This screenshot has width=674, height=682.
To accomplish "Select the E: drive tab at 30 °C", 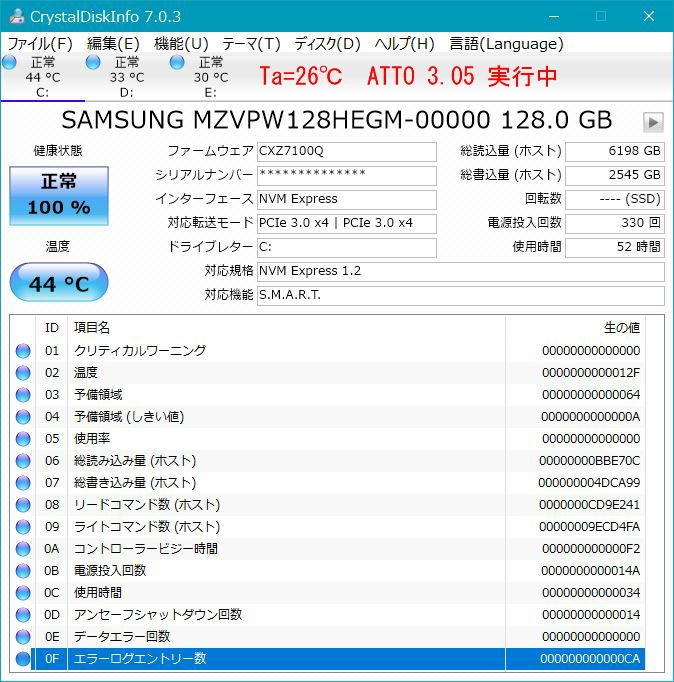I will point(210,77).
